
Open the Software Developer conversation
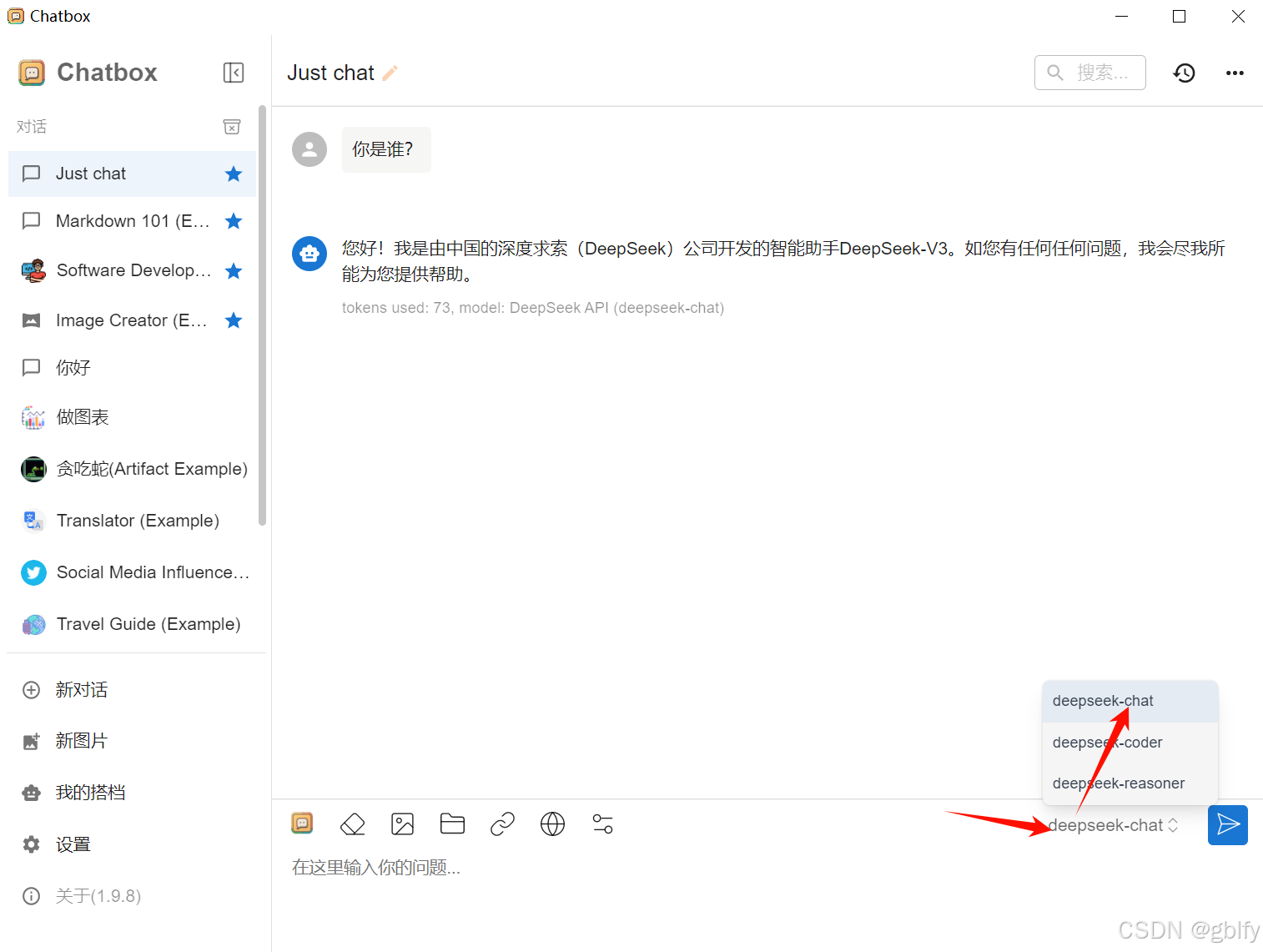pos(132,270)
